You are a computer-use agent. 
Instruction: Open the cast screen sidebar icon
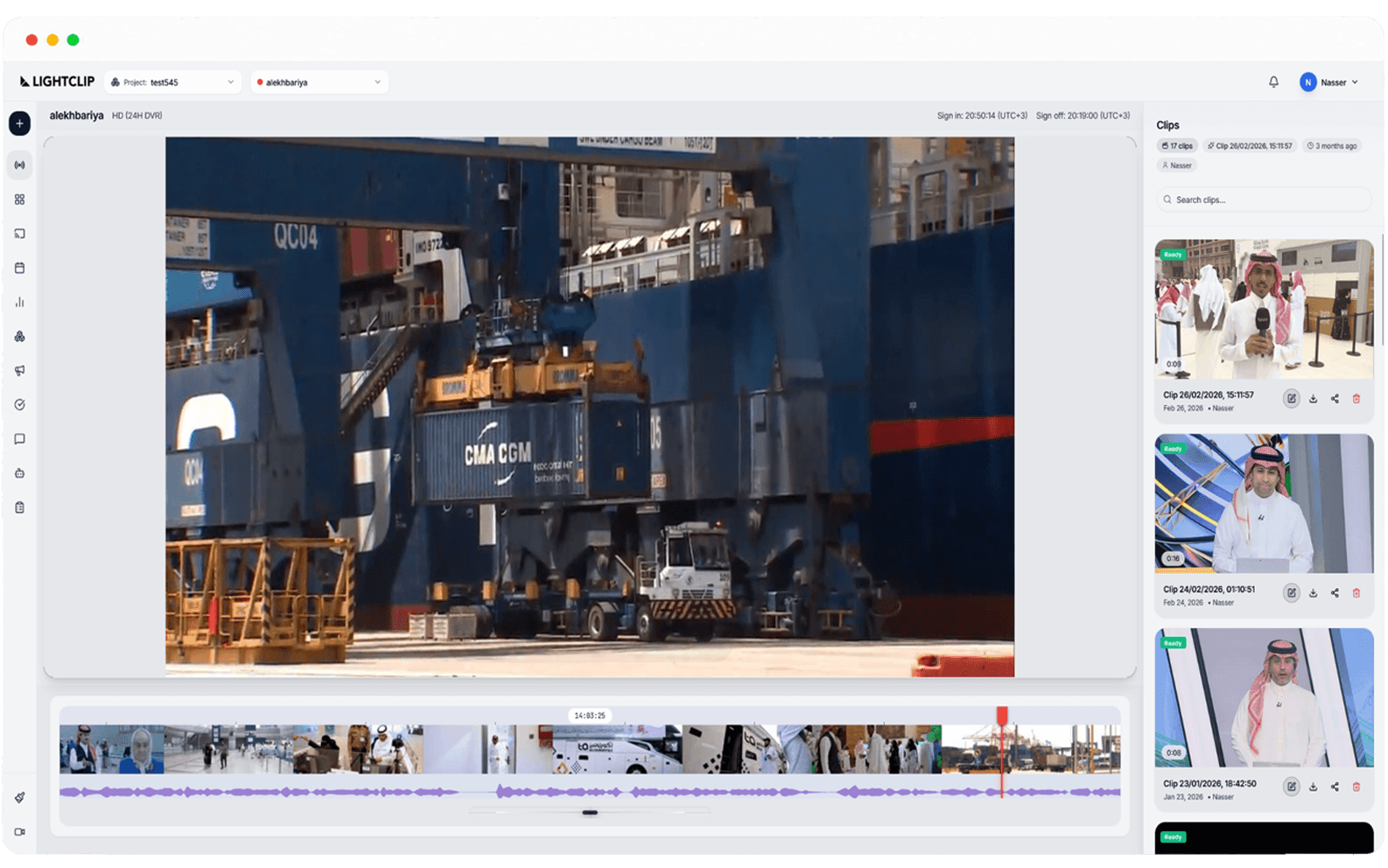[19, 234]
